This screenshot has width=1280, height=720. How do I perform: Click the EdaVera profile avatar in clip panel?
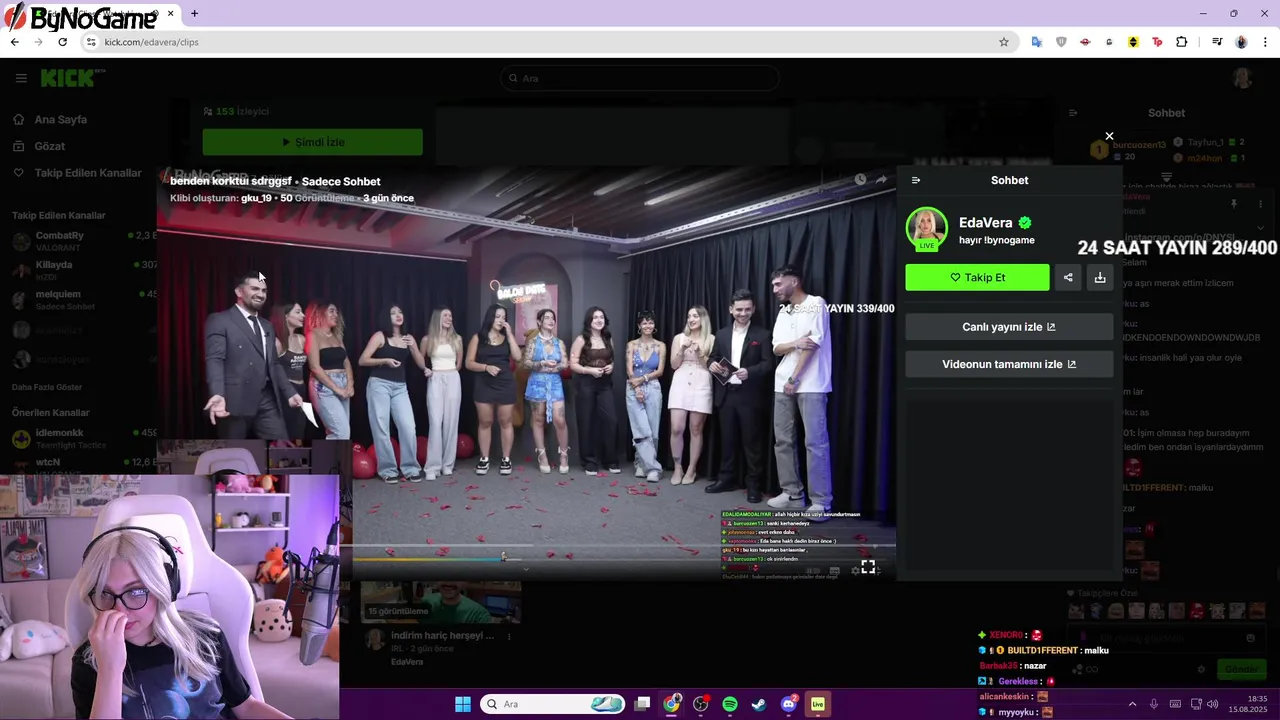point(926,228)
